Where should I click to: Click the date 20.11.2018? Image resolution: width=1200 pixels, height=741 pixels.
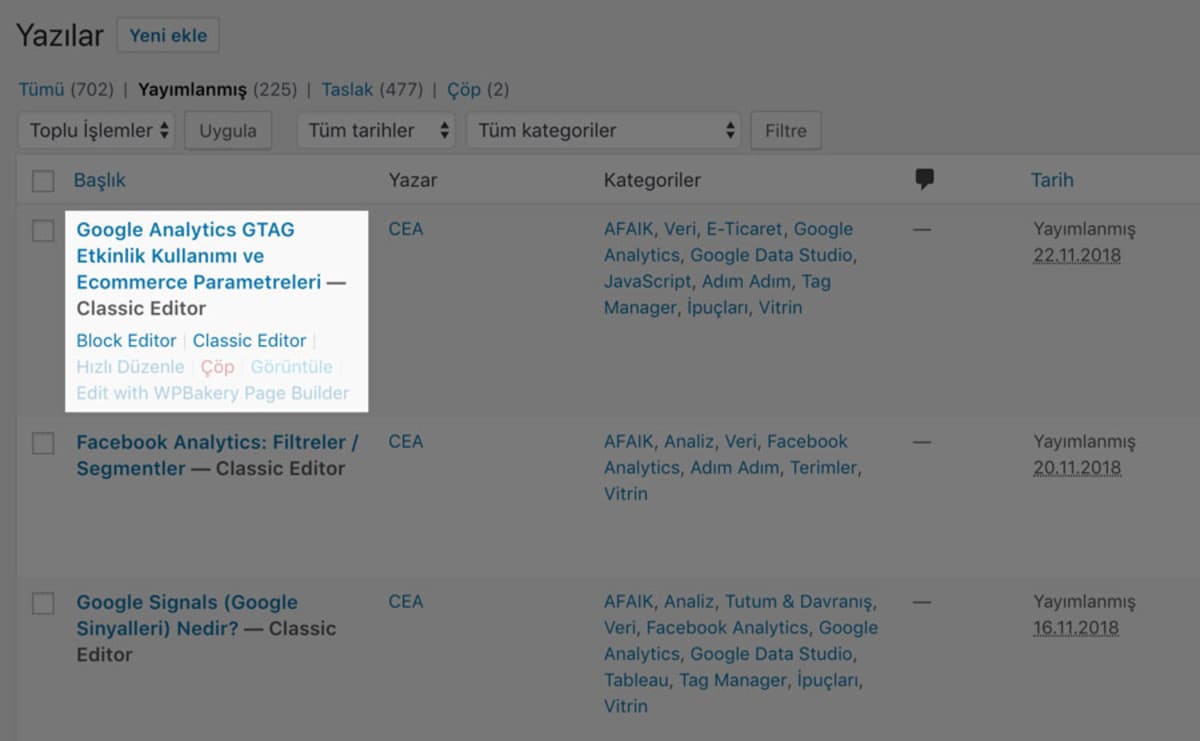coord(1077,467)
